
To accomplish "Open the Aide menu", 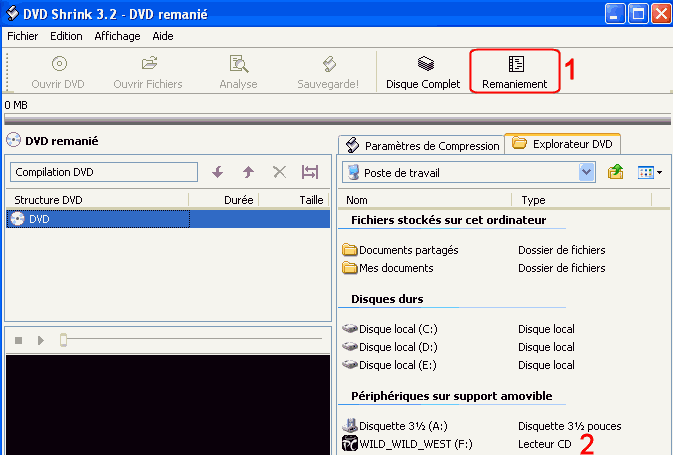I will point(163,36).
